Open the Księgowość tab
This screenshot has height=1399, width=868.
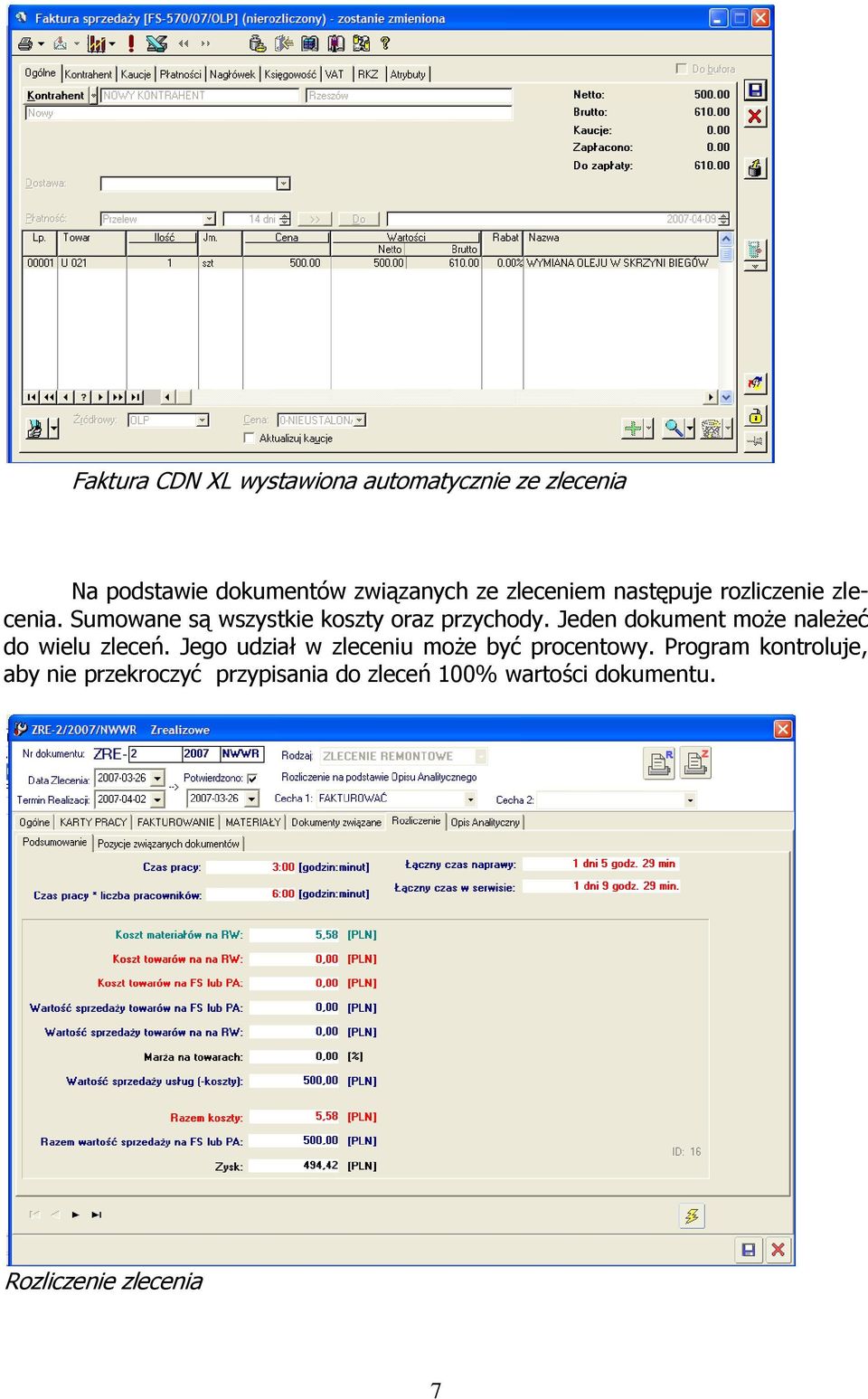[x=290, y=74]
